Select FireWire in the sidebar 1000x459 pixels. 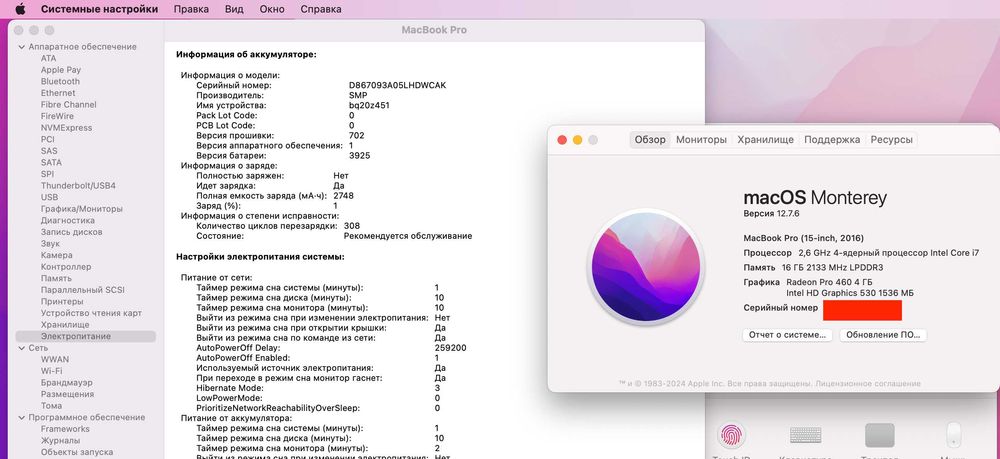[57, 116]
